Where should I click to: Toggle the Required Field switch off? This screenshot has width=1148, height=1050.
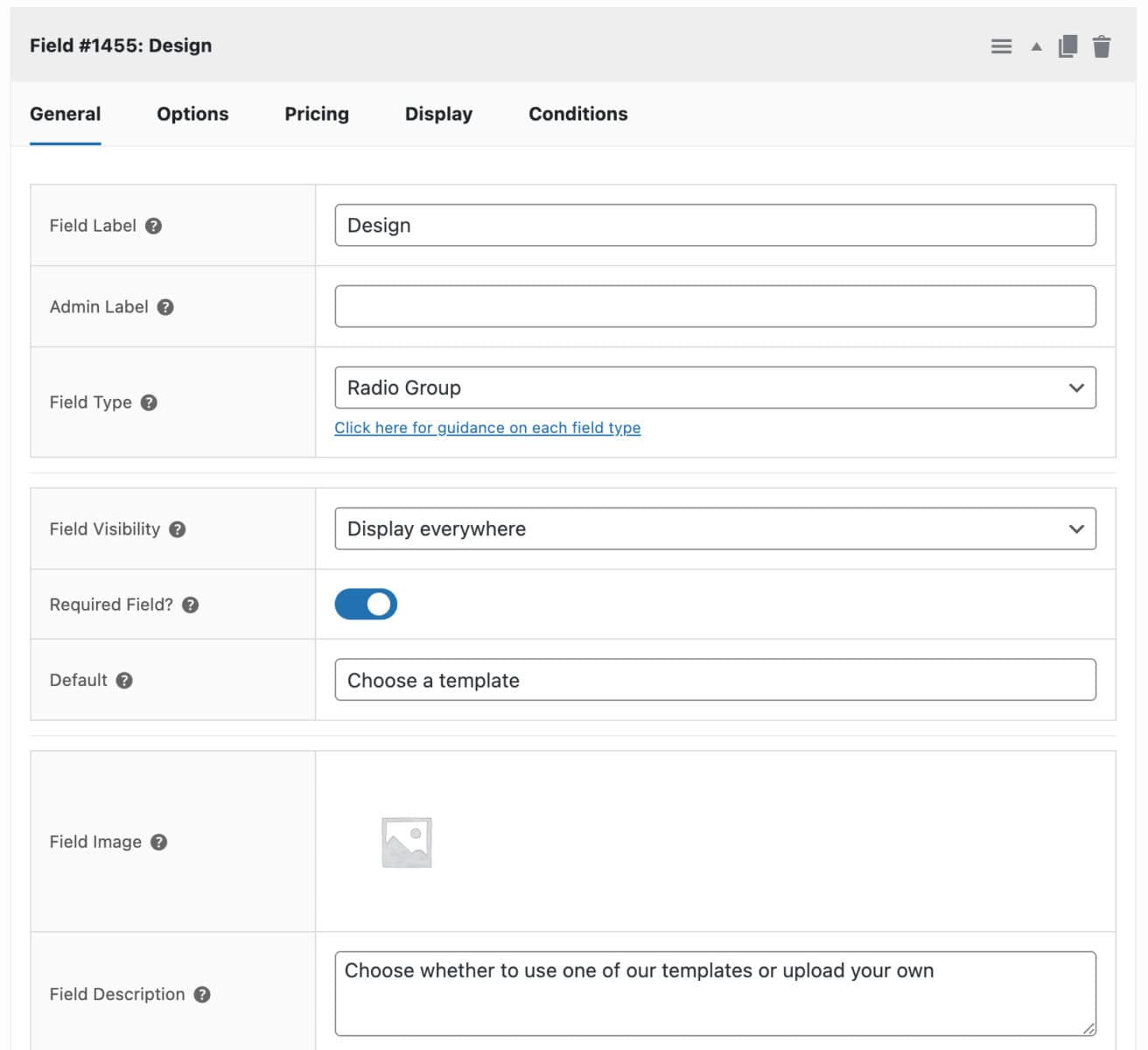coord(366,605)
